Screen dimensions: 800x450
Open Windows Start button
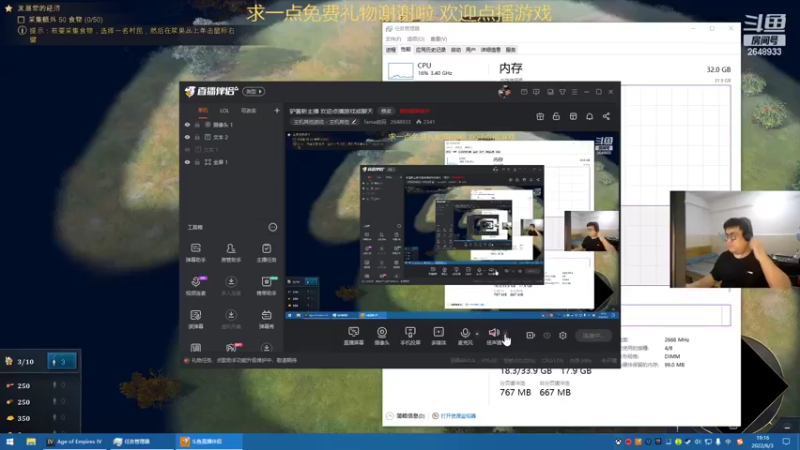click(10, 441)
